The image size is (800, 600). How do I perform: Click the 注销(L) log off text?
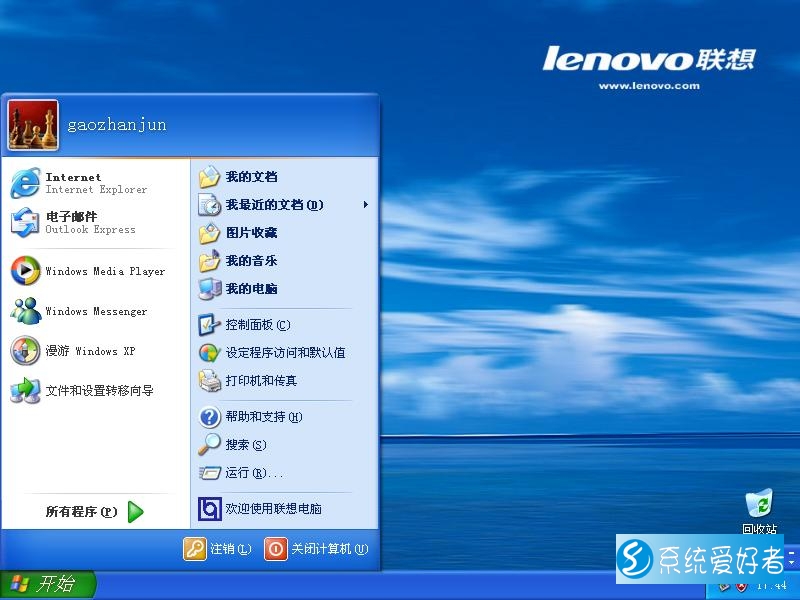[x=231, y=549]
